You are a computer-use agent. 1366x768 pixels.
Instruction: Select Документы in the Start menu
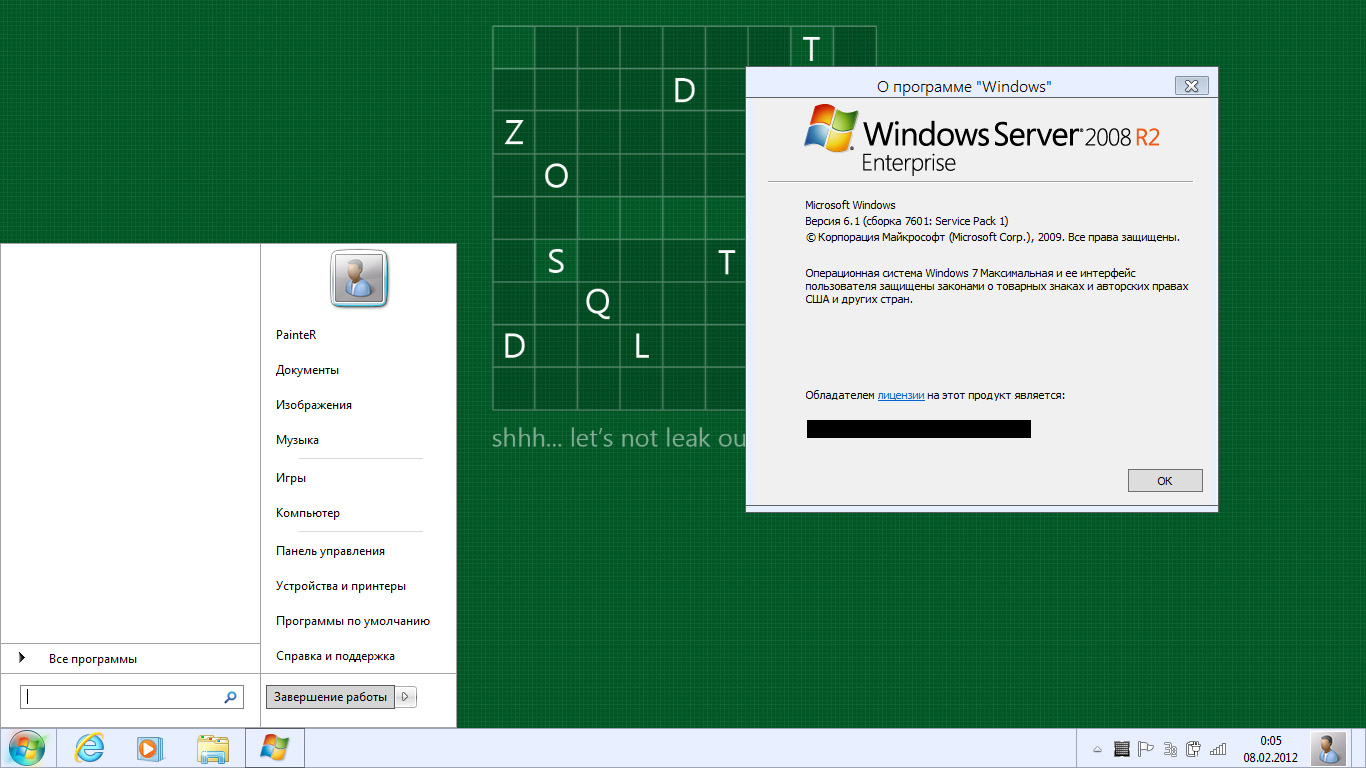(307, 370)
